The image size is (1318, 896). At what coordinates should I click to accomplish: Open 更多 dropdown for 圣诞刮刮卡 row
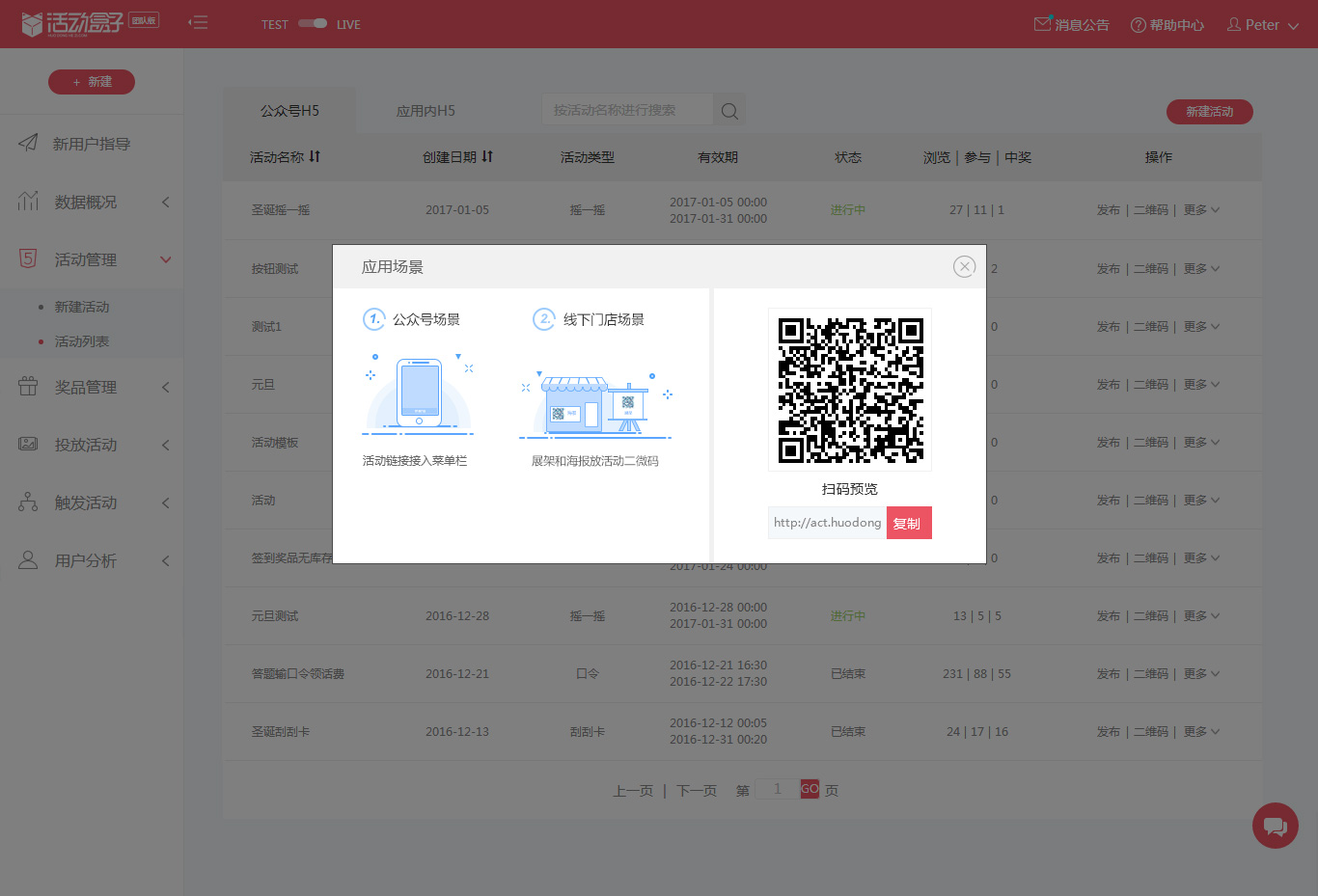tap(1201, 732)
